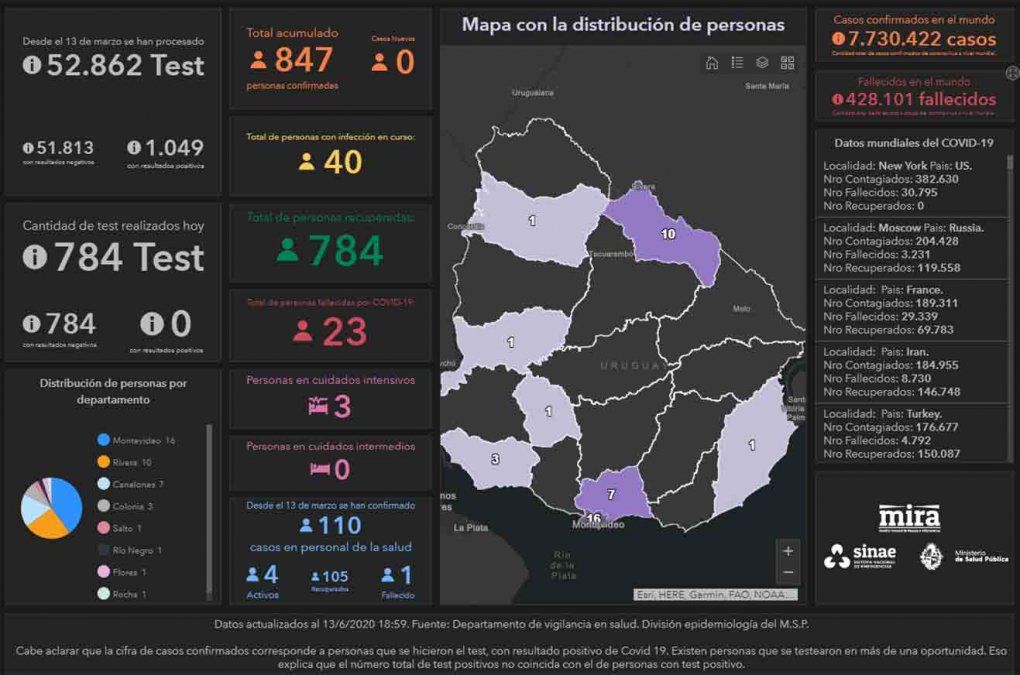This screenshot has height=675, width=1020.
Task: Click info icon beside 52.862 Test
Action: (32, 66)
